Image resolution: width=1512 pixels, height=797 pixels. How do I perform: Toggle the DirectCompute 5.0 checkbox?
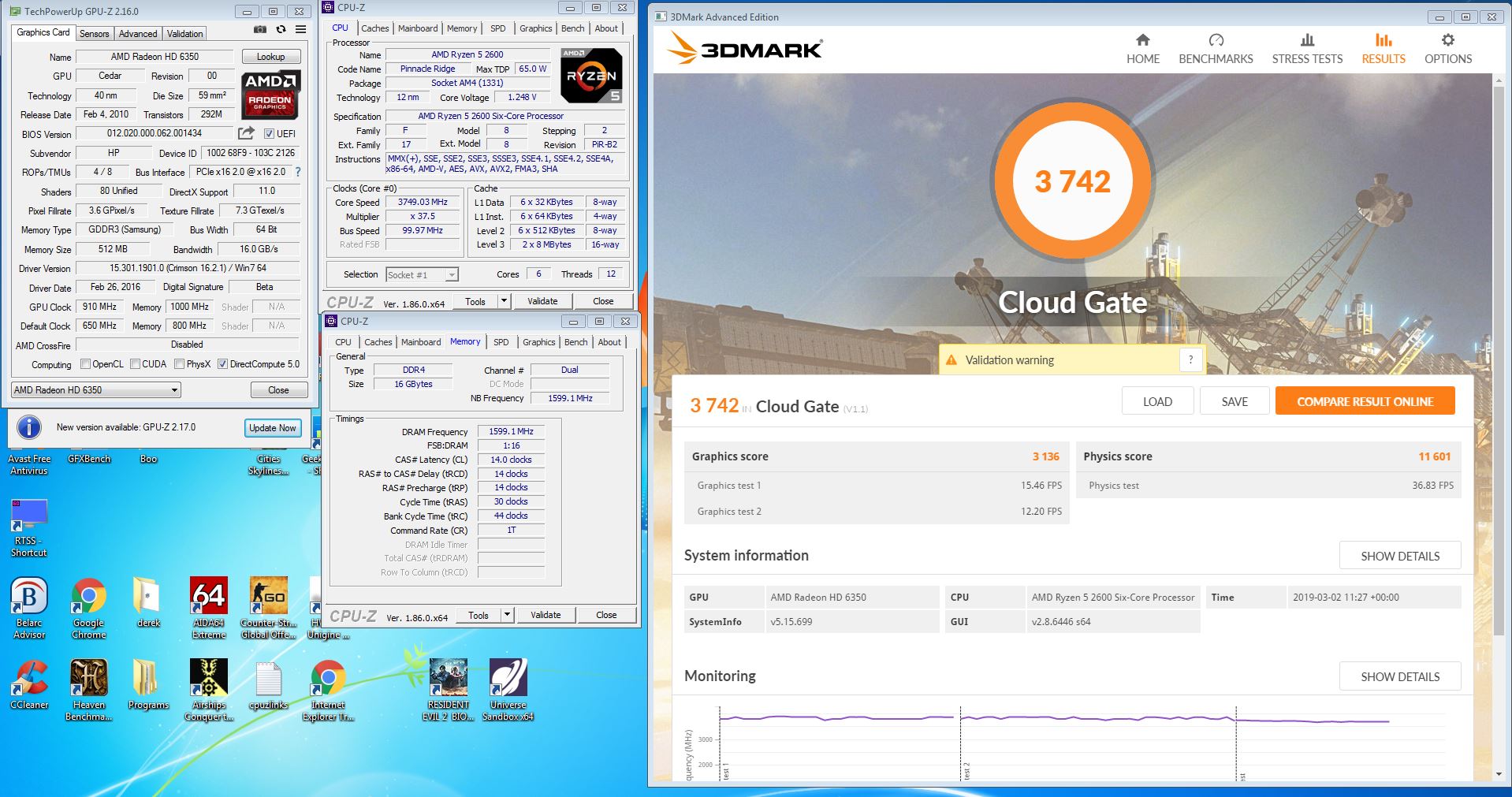coord(222,364)
